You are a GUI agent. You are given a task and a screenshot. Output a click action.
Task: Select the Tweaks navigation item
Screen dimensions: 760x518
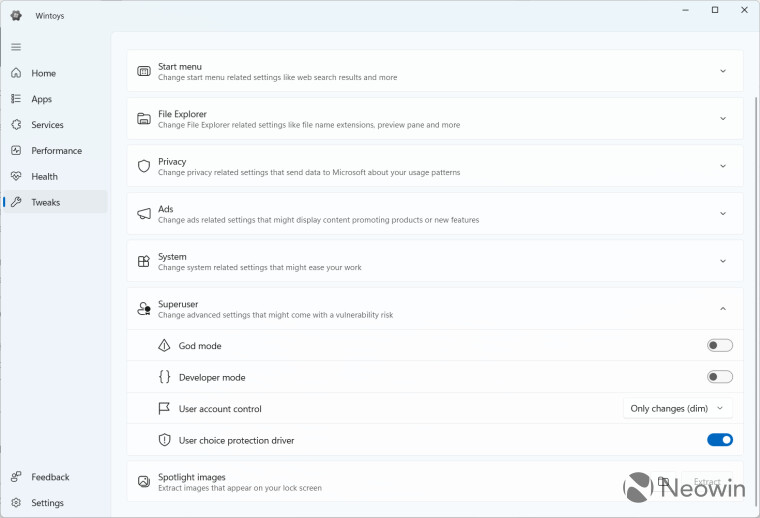coord(55,202)
